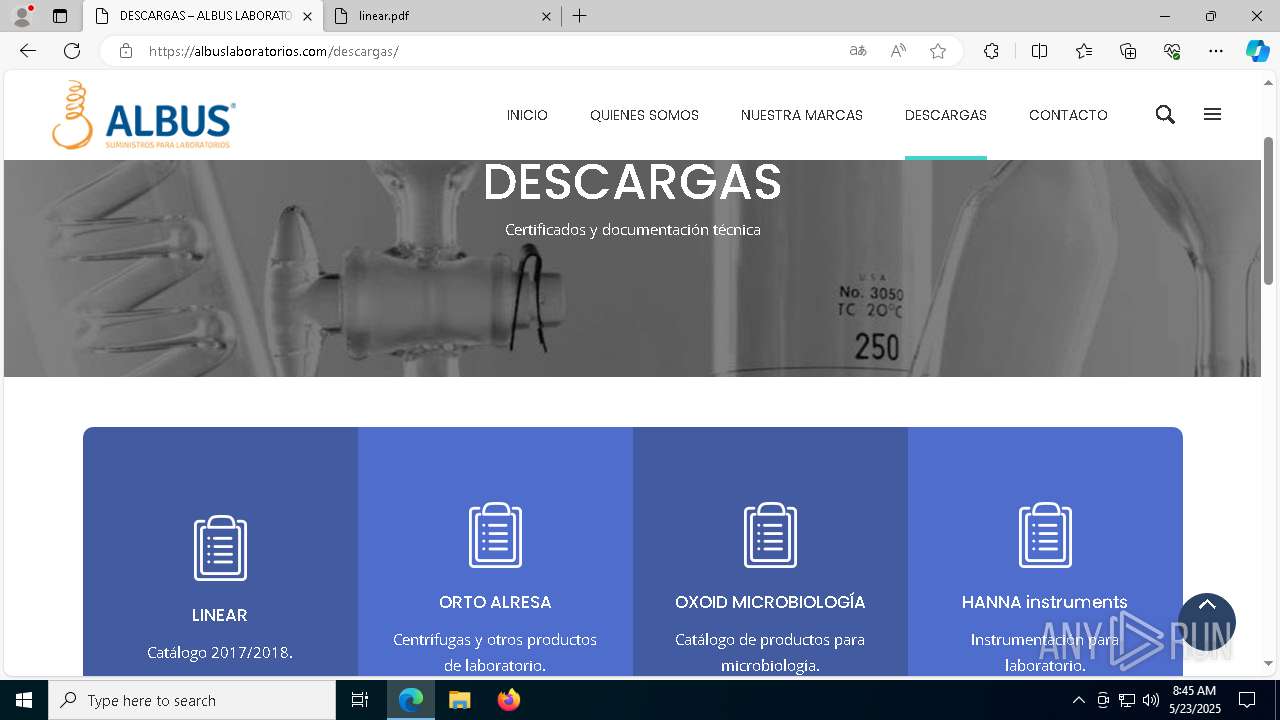This screenshot has height=720, width=1280.
Task: Click the website search magnifier icon
Action: coord(1165,114)
